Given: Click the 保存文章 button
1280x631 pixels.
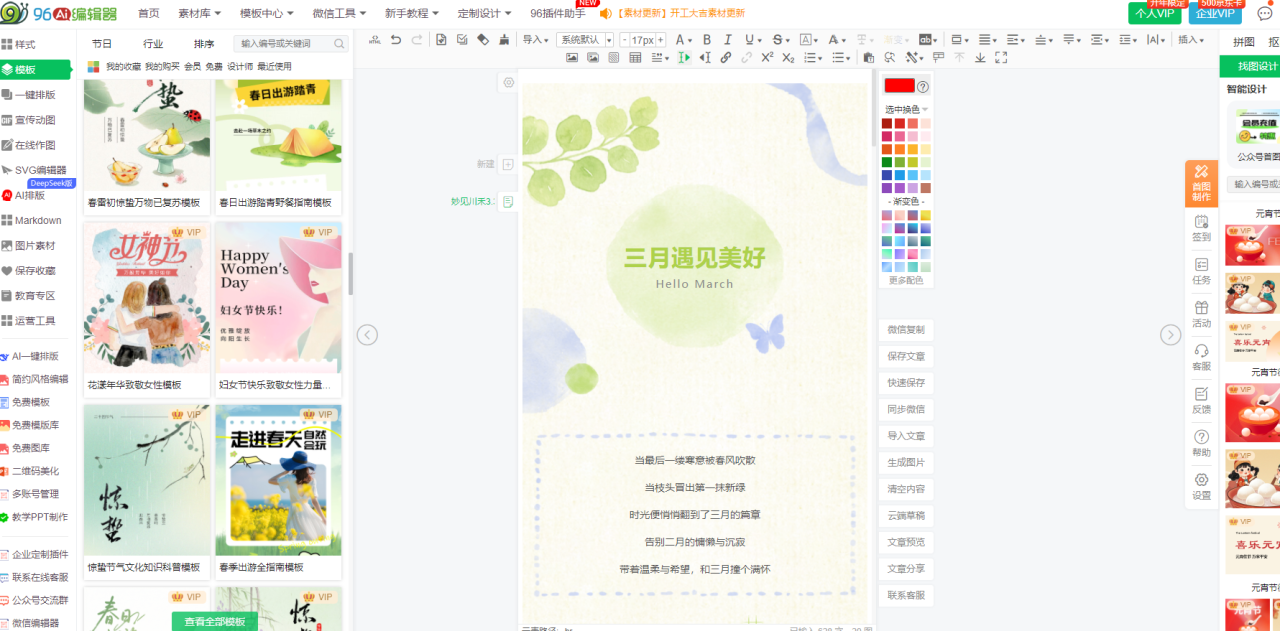Looking at the screenshot, I should (x=906, y=356).
